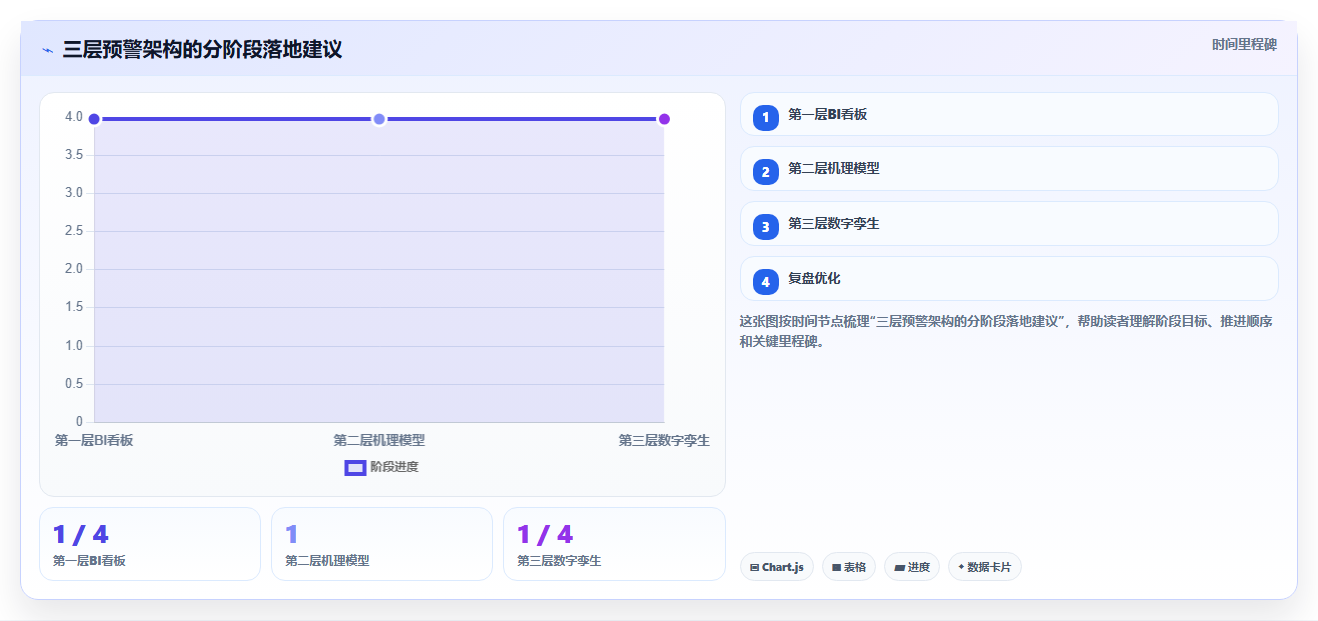The width and height of the screenshot is (1318, 621).
Task: Open the 复盘优化 milestone row
Action: (x=1009, y=278)
